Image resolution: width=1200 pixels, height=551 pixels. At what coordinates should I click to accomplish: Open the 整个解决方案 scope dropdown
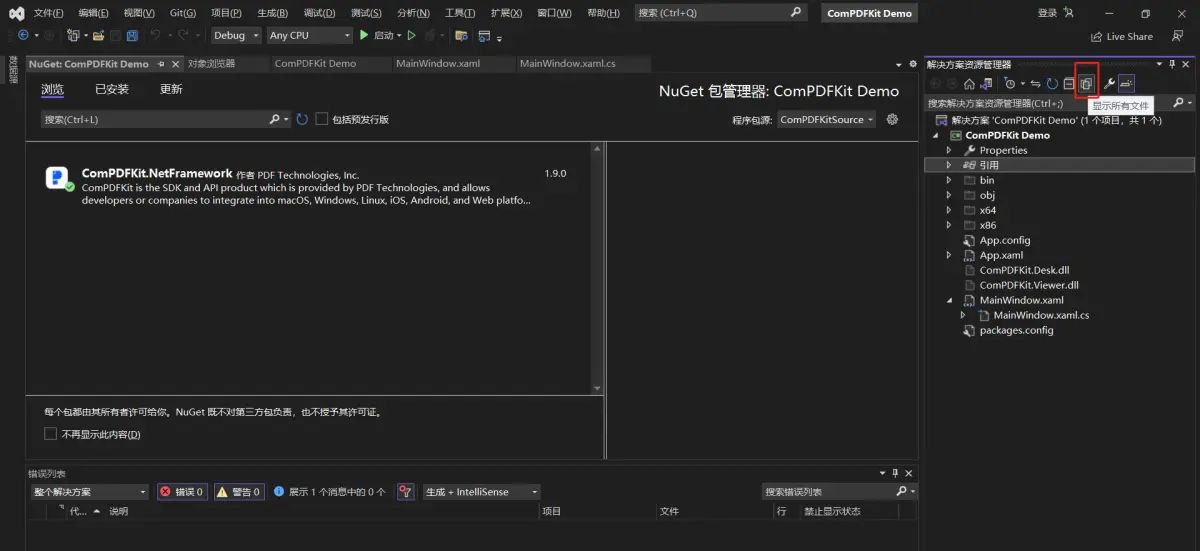click(90, 492)
